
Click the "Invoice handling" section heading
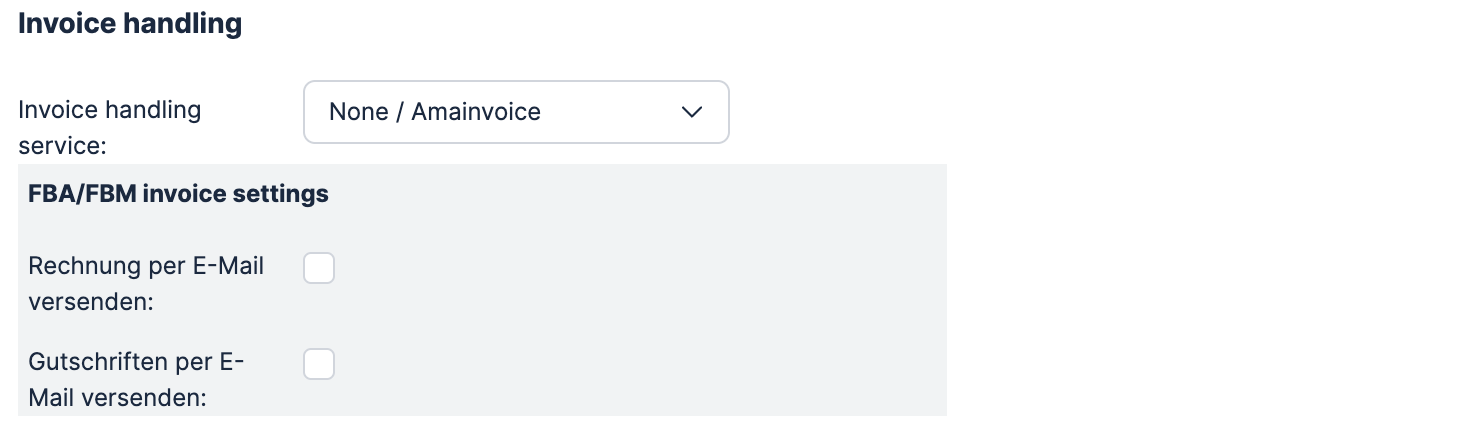click(x=130, y=24)
